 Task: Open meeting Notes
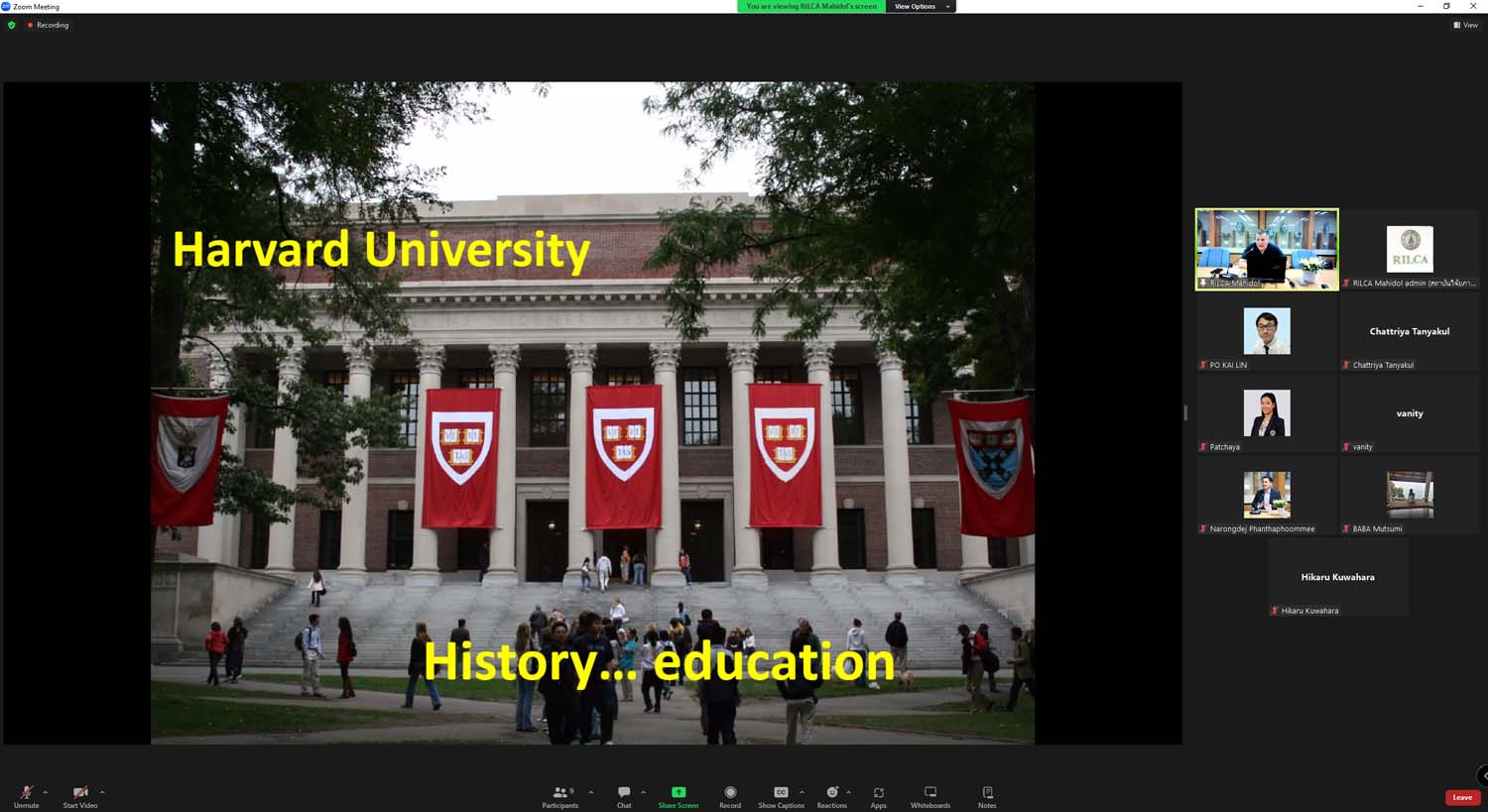coord(987,796)
